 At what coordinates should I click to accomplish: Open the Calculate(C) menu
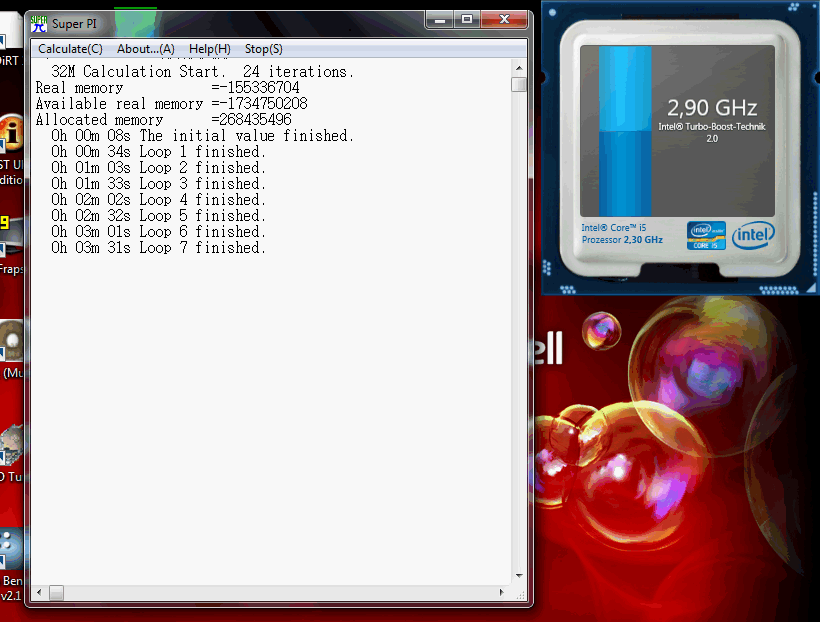(70, 49)
